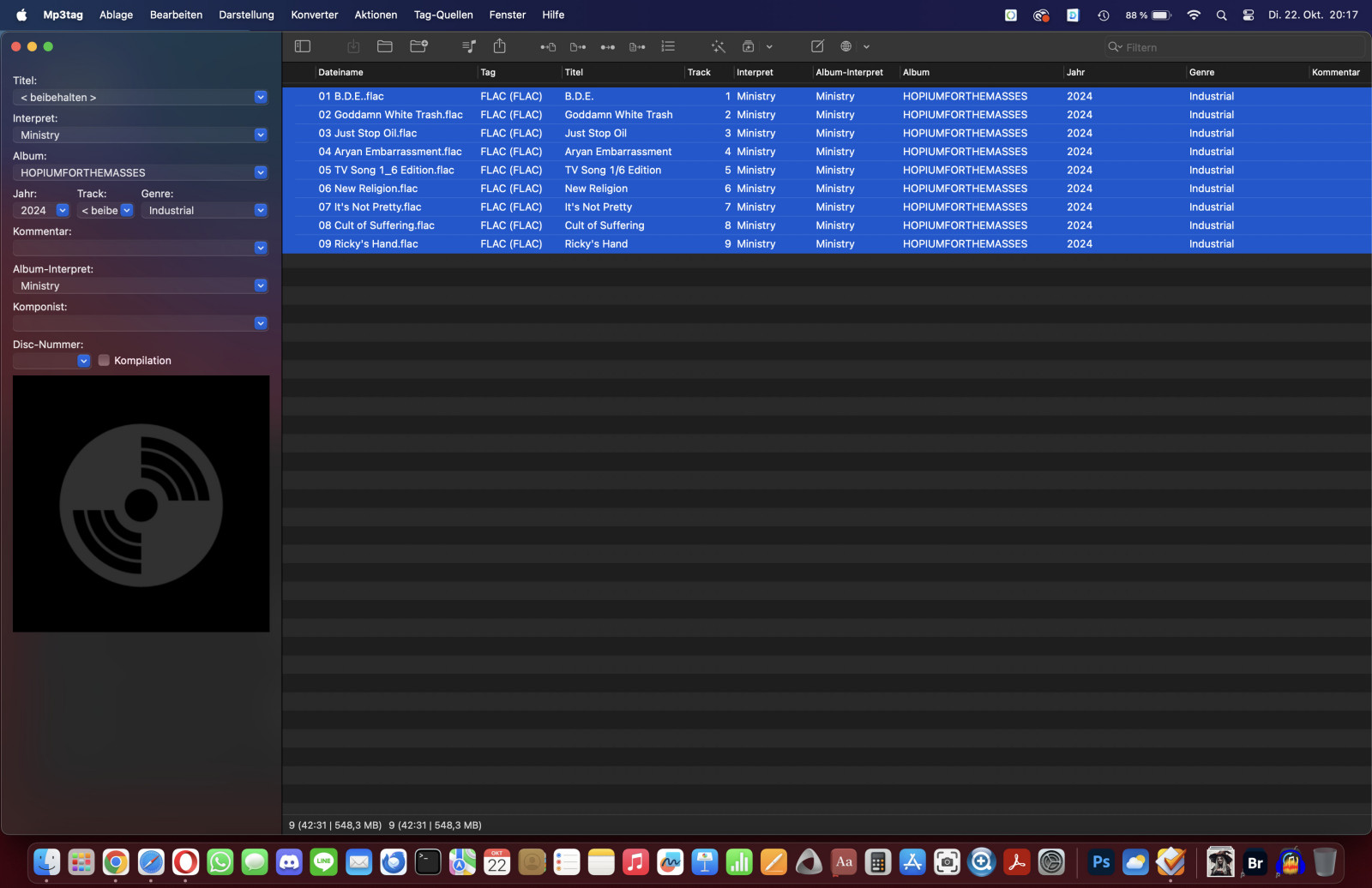Open the Music app from the dock
1372x888 pixels.
(635, 861)
